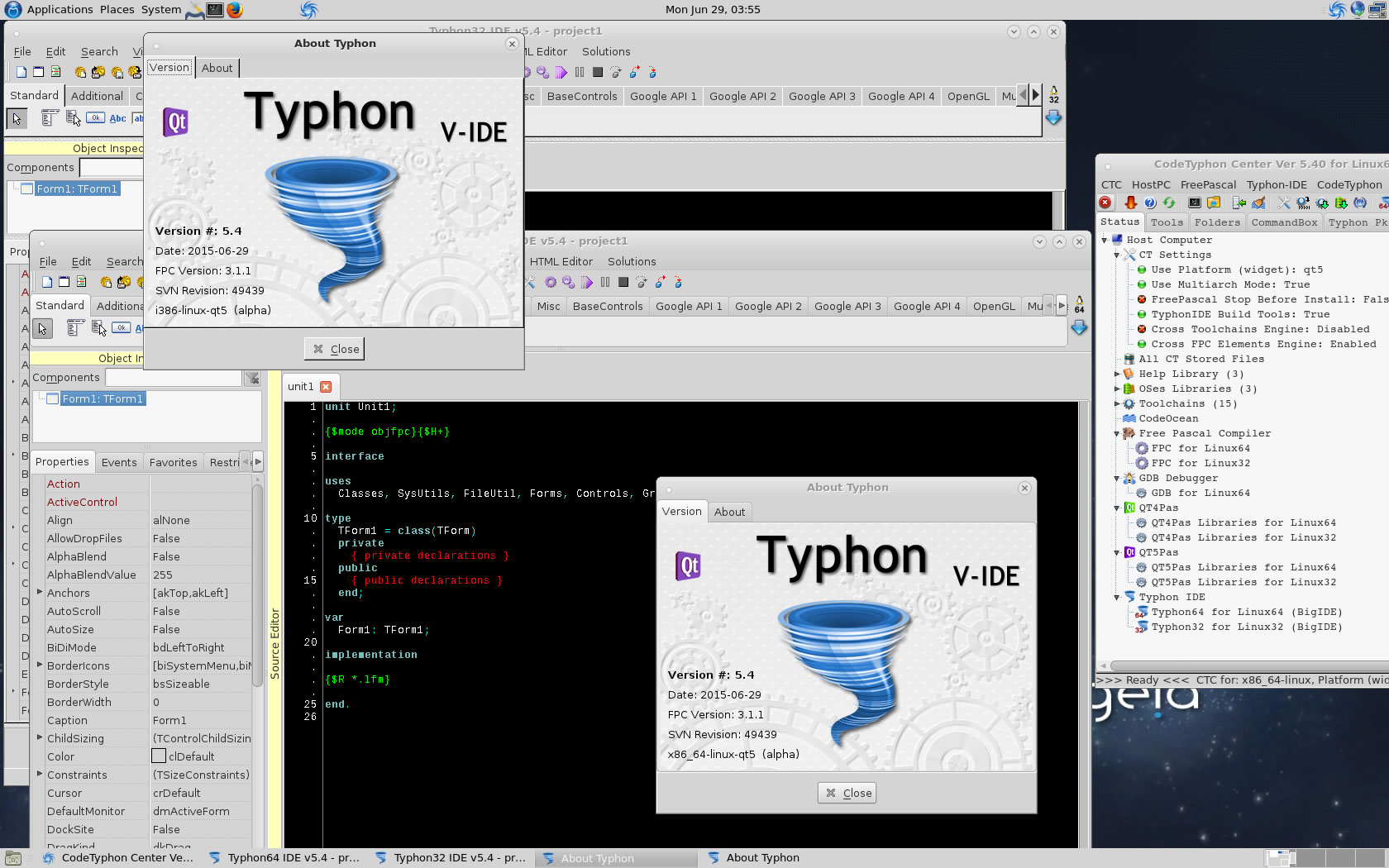Image resolution: width=1389 pixels, height=868 pixels.
Task: Click New Unit page icon in Typhon64 toolbar
Action: (x=47, y=282)
